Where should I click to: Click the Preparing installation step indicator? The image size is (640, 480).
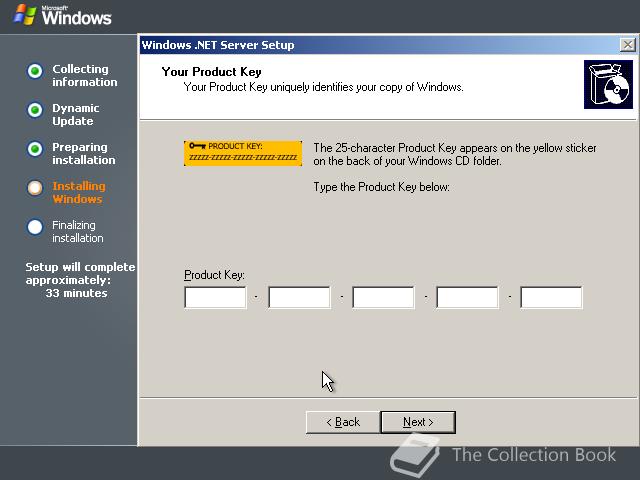pos(35,149)
